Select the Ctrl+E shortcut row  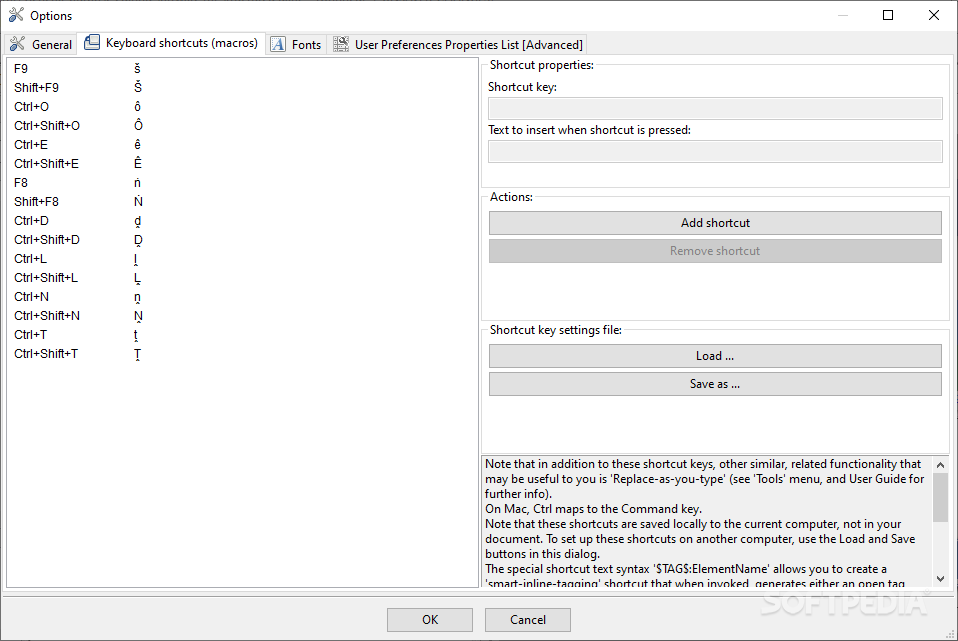(x=243, y=144)
